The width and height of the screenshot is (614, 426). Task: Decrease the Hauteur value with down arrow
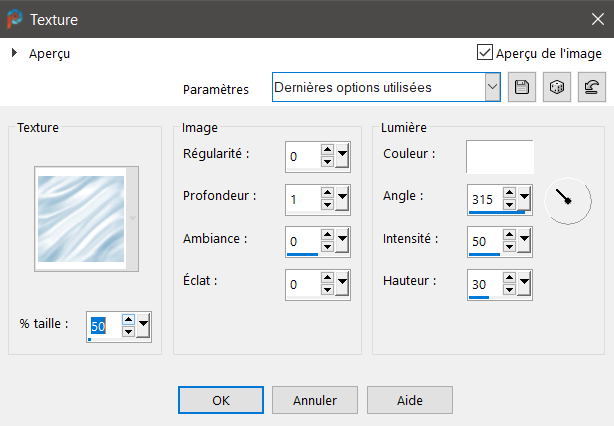(x=509, y=291)
